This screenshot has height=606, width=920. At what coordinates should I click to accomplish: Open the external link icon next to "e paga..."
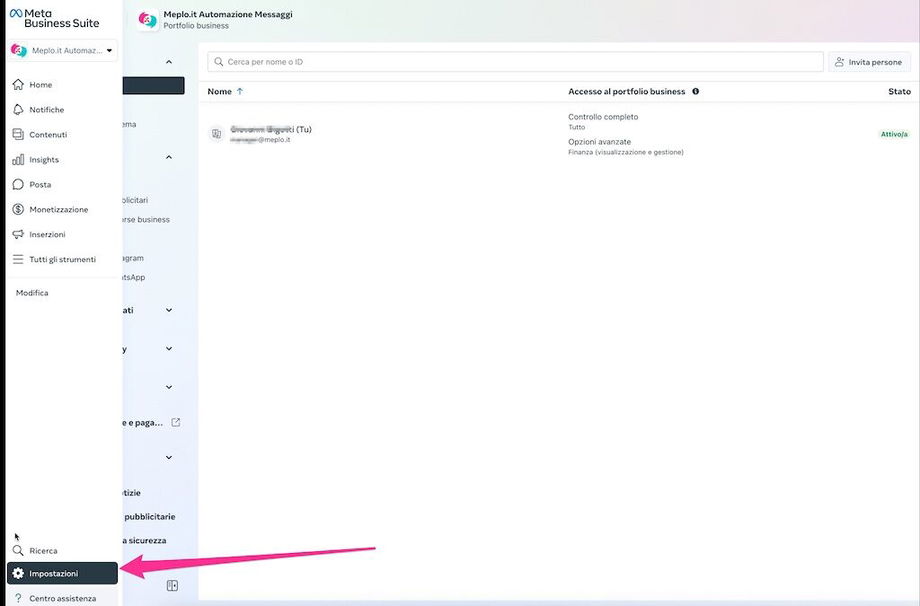176,423
